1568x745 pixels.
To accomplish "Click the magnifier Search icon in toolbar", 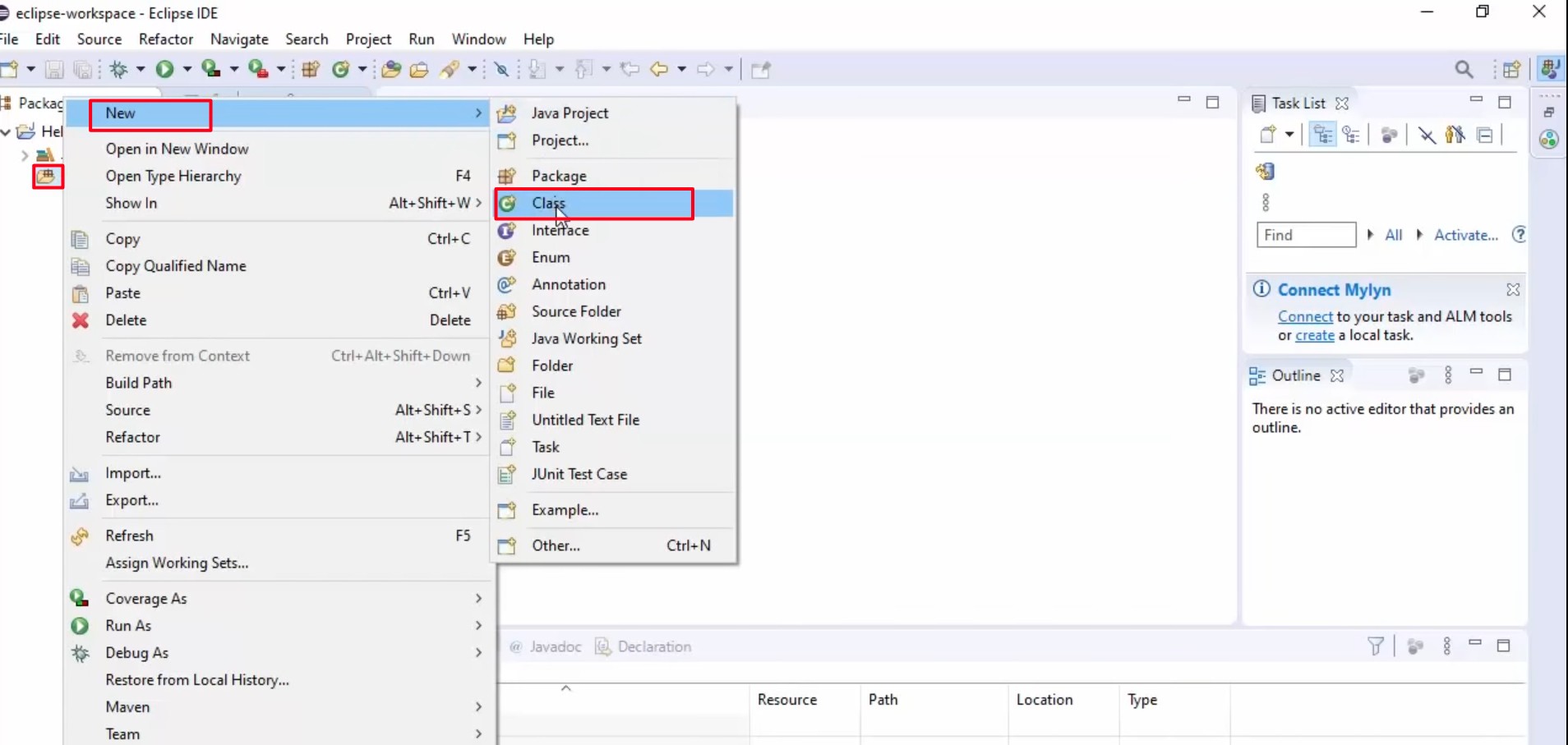I will [1464, 70].
